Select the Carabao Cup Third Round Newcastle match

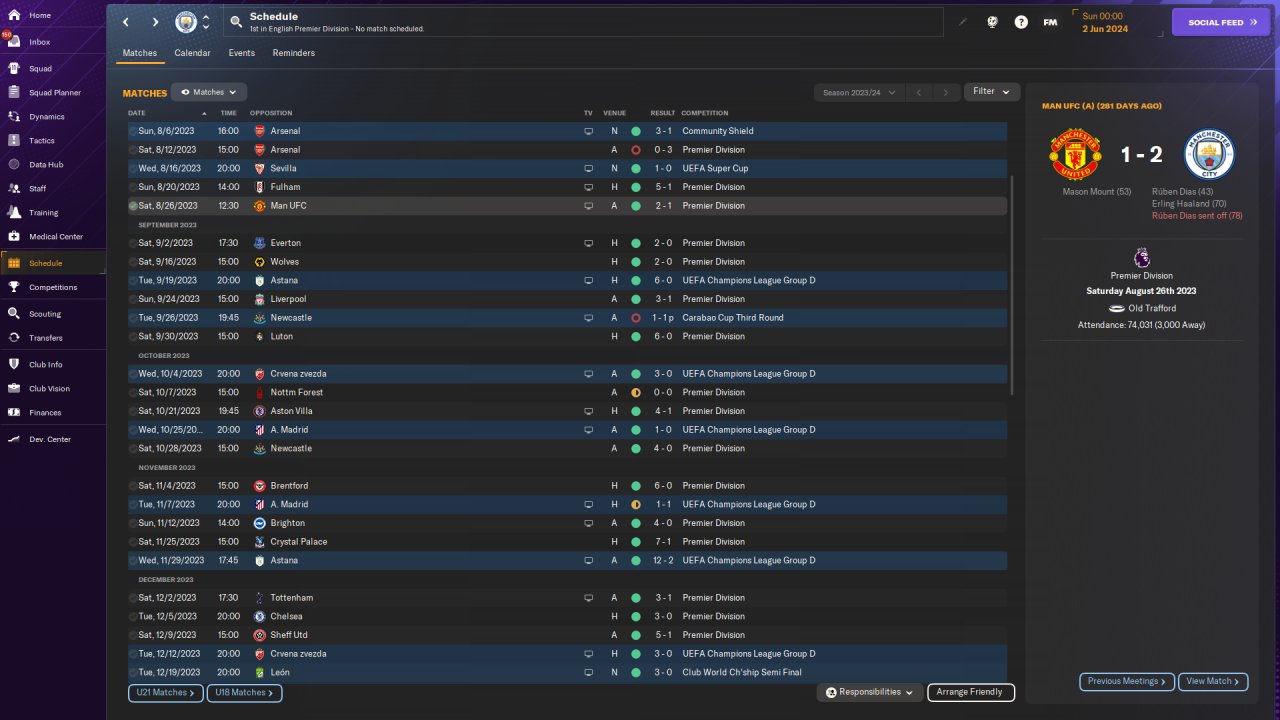[567, 318]
